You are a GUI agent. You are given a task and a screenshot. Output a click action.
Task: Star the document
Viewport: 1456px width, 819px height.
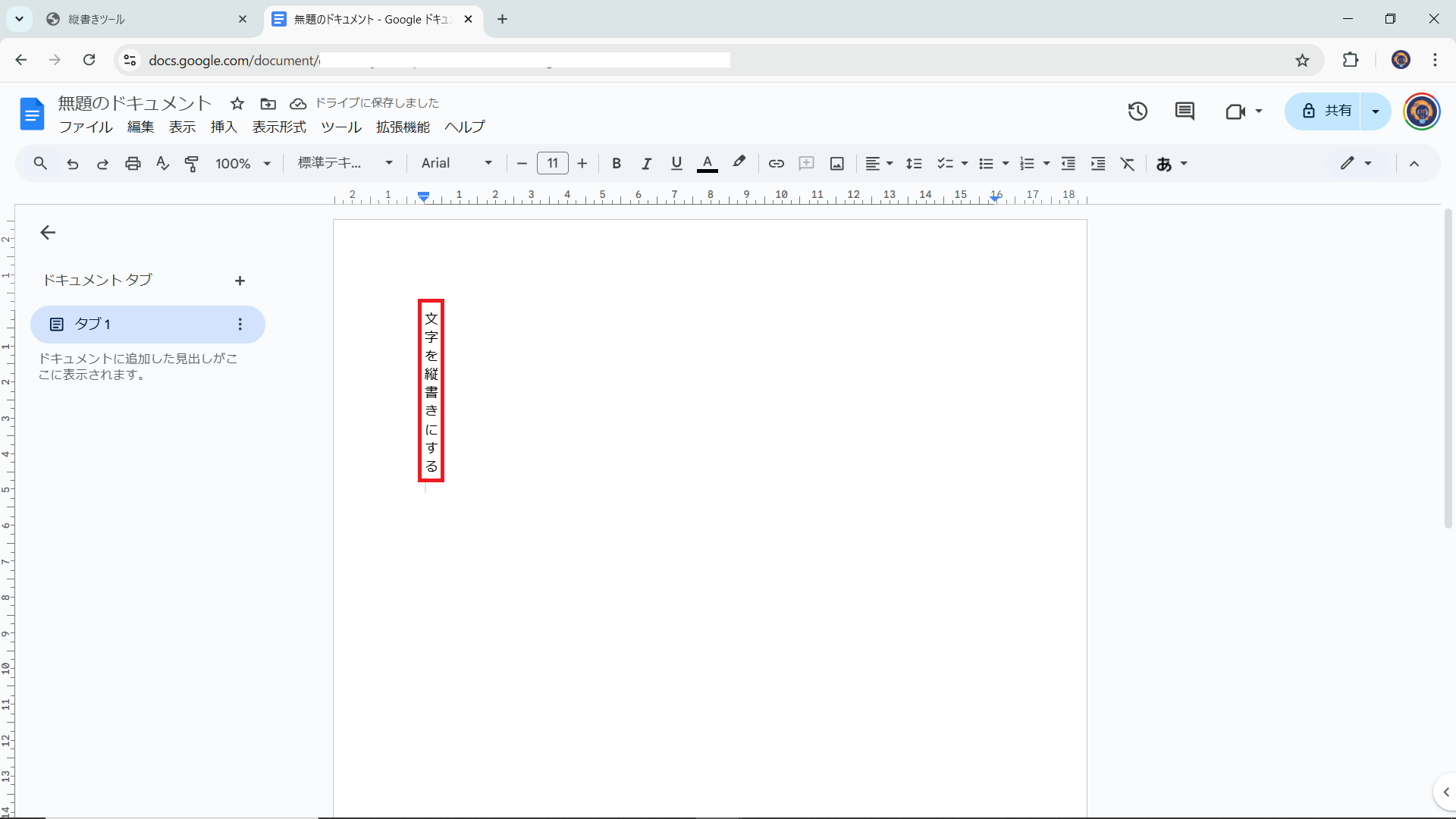pos(237,103)
